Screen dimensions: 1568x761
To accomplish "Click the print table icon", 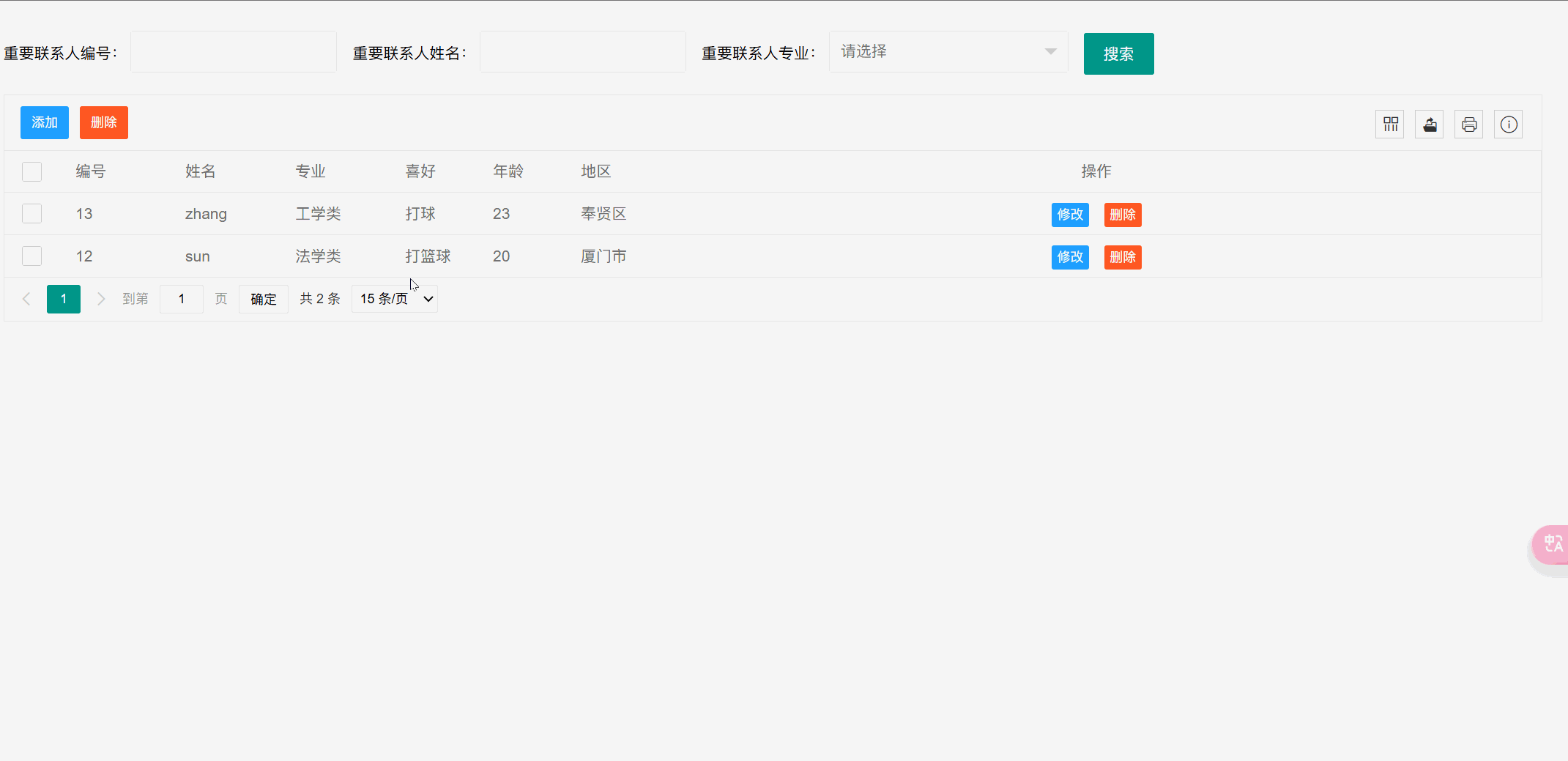I will [1468, 124].
